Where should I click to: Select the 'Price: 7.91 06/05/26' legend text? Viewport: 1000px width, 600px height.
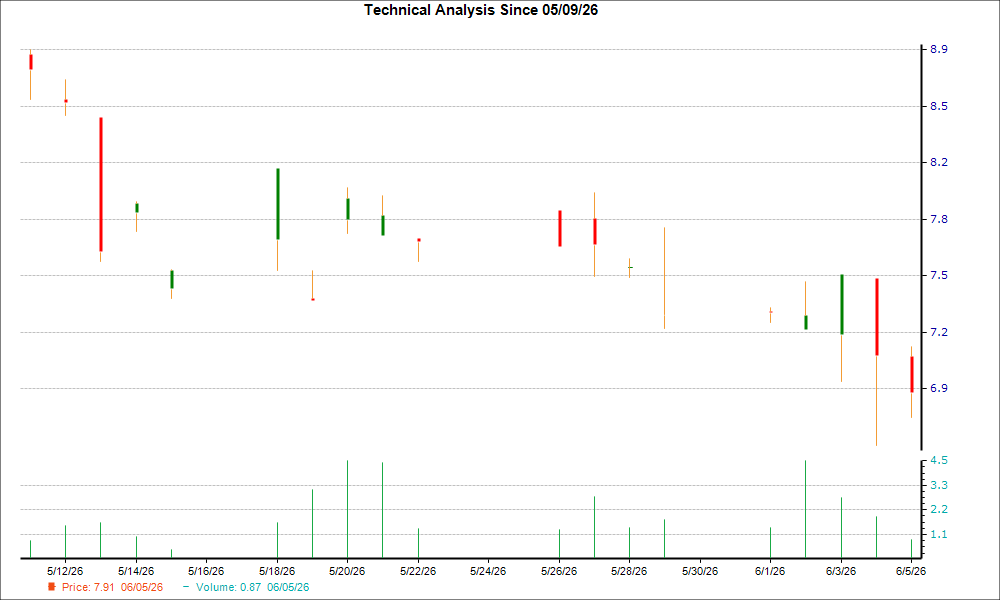(x=112, y=587)
